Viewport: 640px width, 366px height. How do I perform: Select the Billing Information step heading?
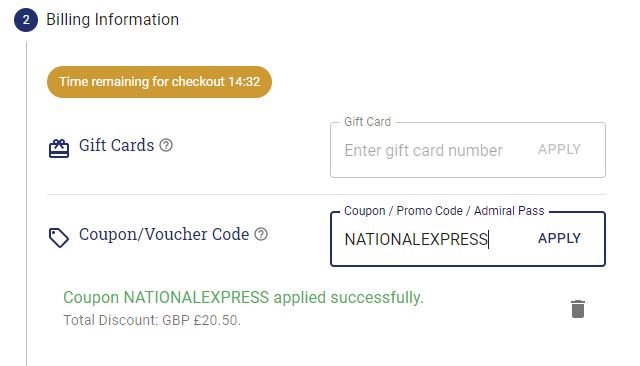pos(112,20)
